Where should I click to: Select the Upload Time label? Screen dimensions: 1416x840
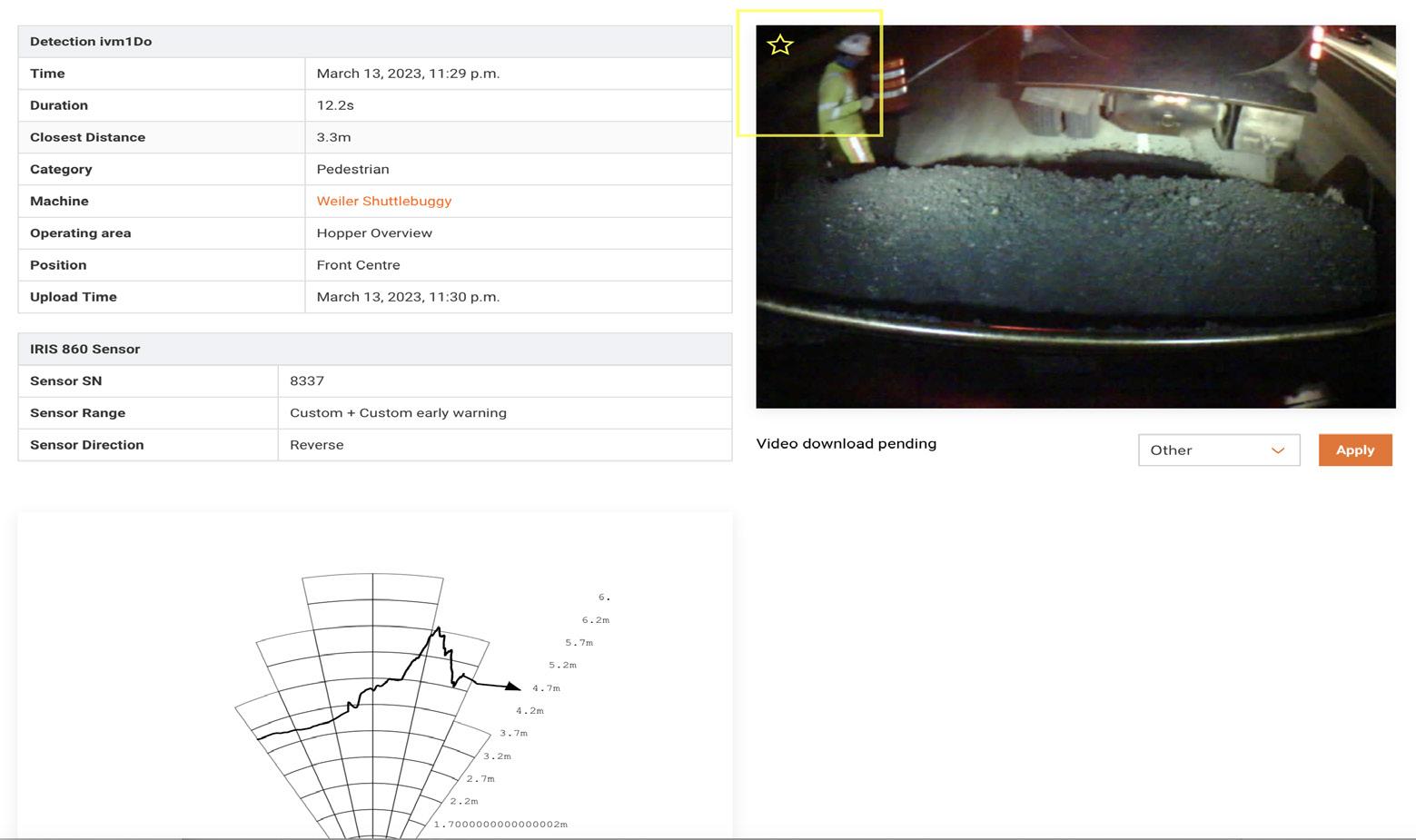coord(74,297)
